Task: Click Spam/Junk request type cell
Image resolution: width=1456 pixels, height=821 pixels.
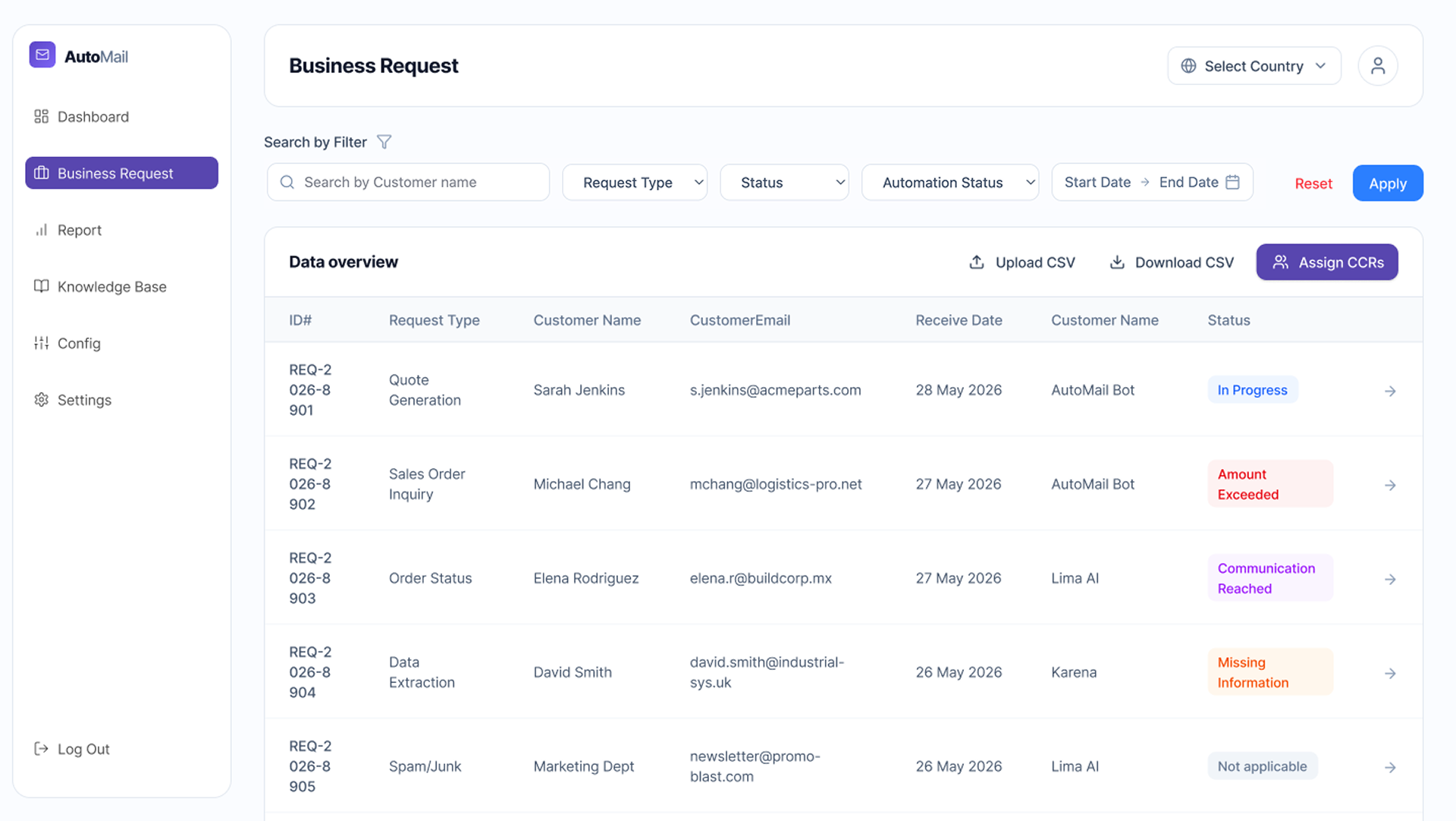Action: (425, 766)
